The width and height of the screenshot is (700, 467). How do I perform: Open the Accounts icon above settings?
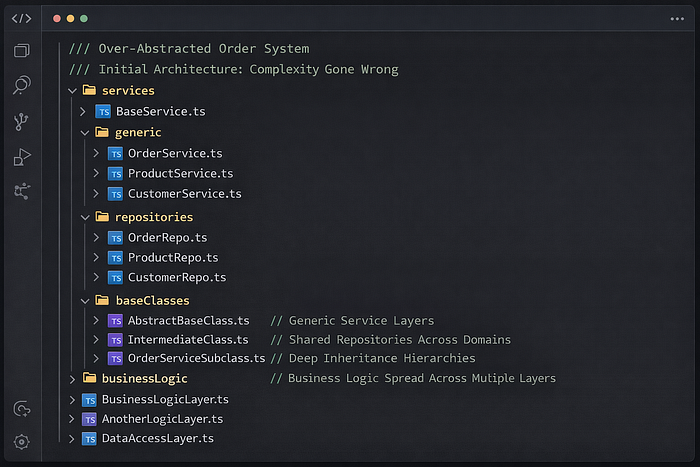[22, 409]
